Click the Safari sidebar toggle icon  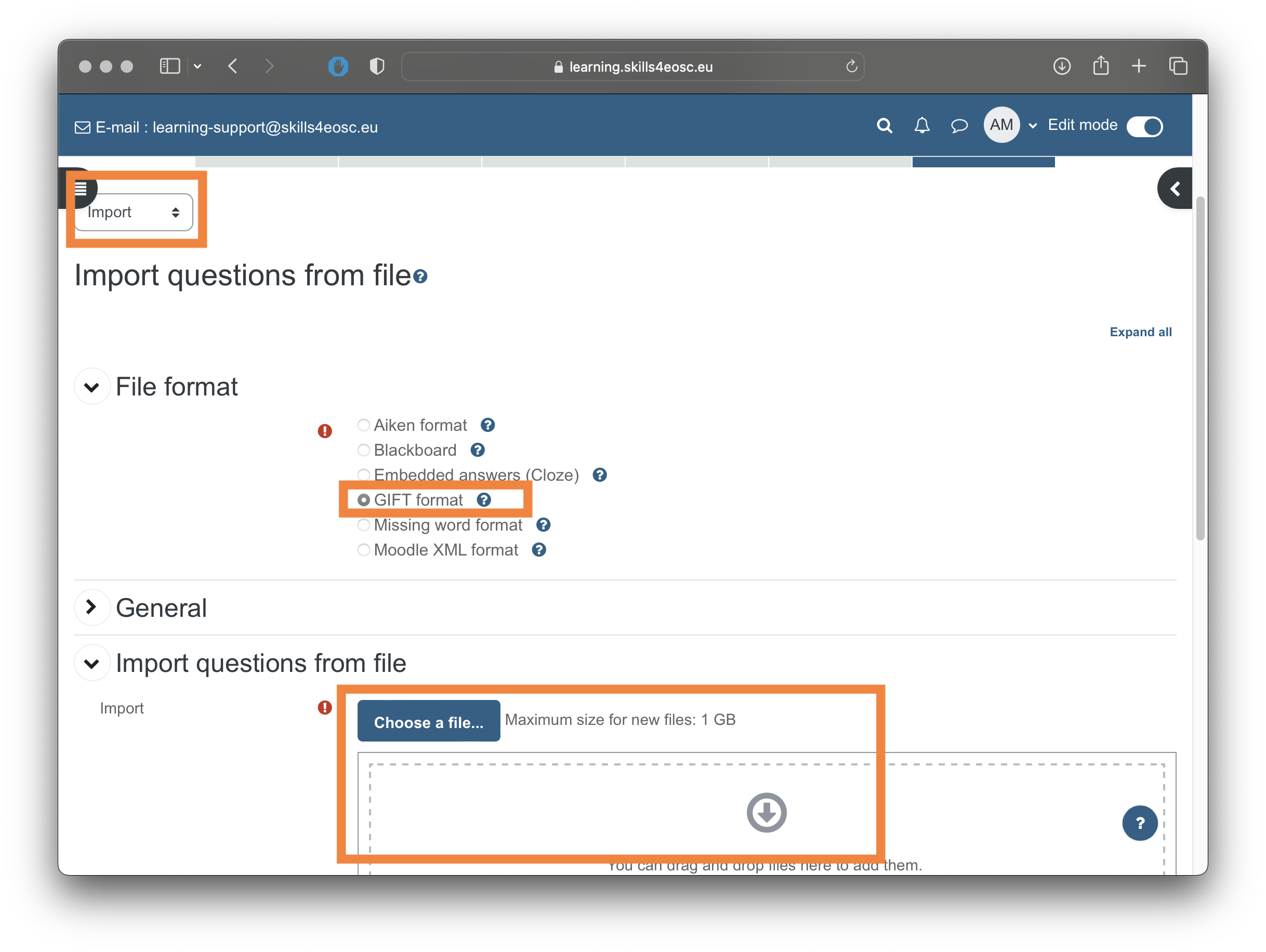pos(169,67)
